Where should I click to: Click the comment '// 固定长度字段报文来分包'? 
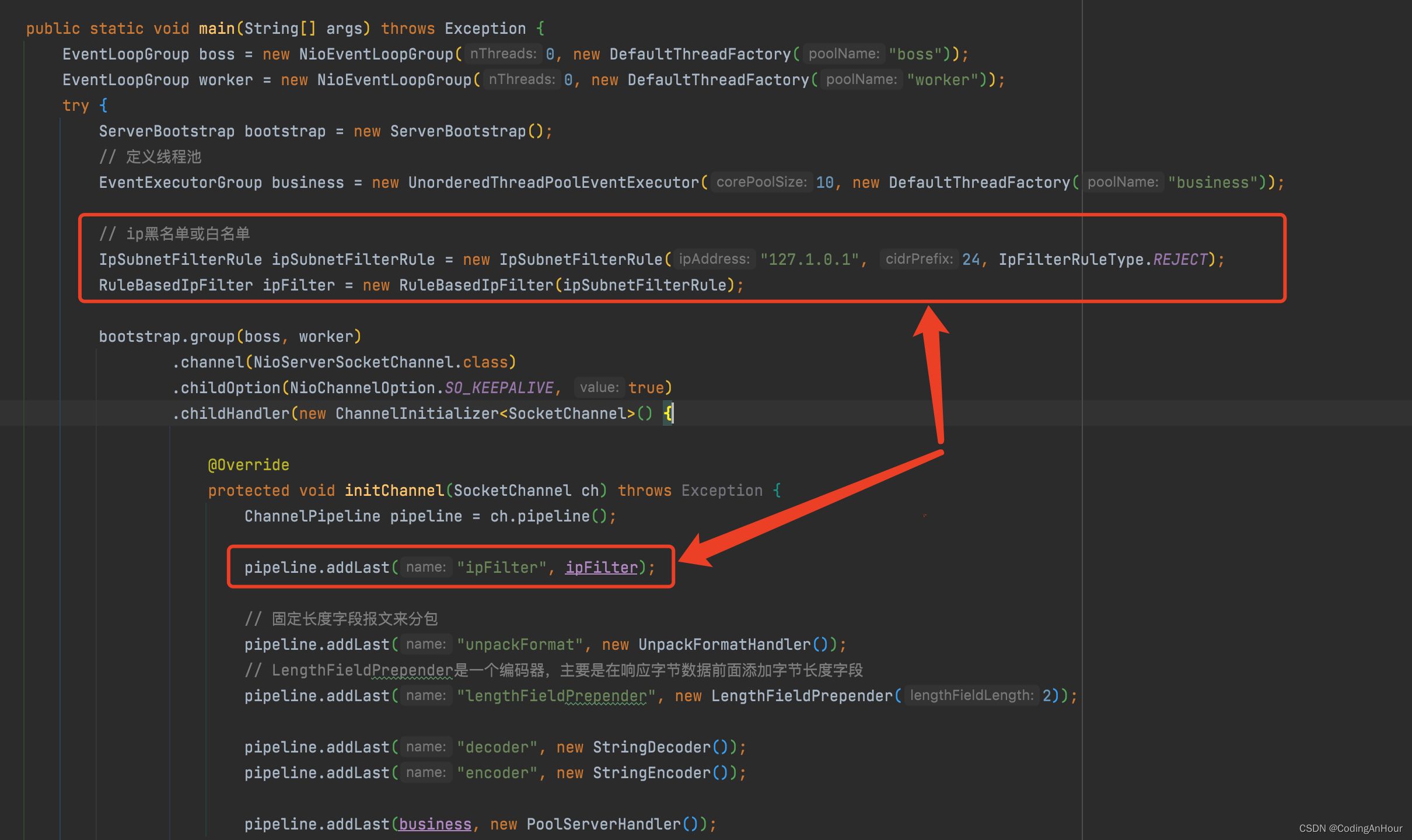341,619
